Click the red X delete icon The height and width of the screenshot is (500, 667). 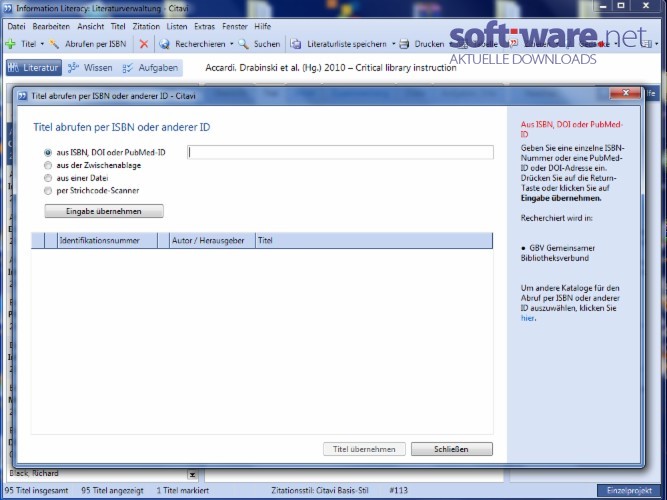[144, 44]
